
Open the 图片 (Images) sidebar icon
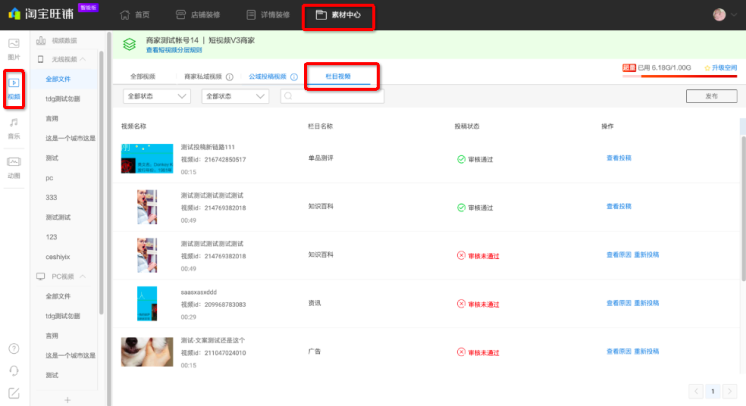[x=14, y=48]
